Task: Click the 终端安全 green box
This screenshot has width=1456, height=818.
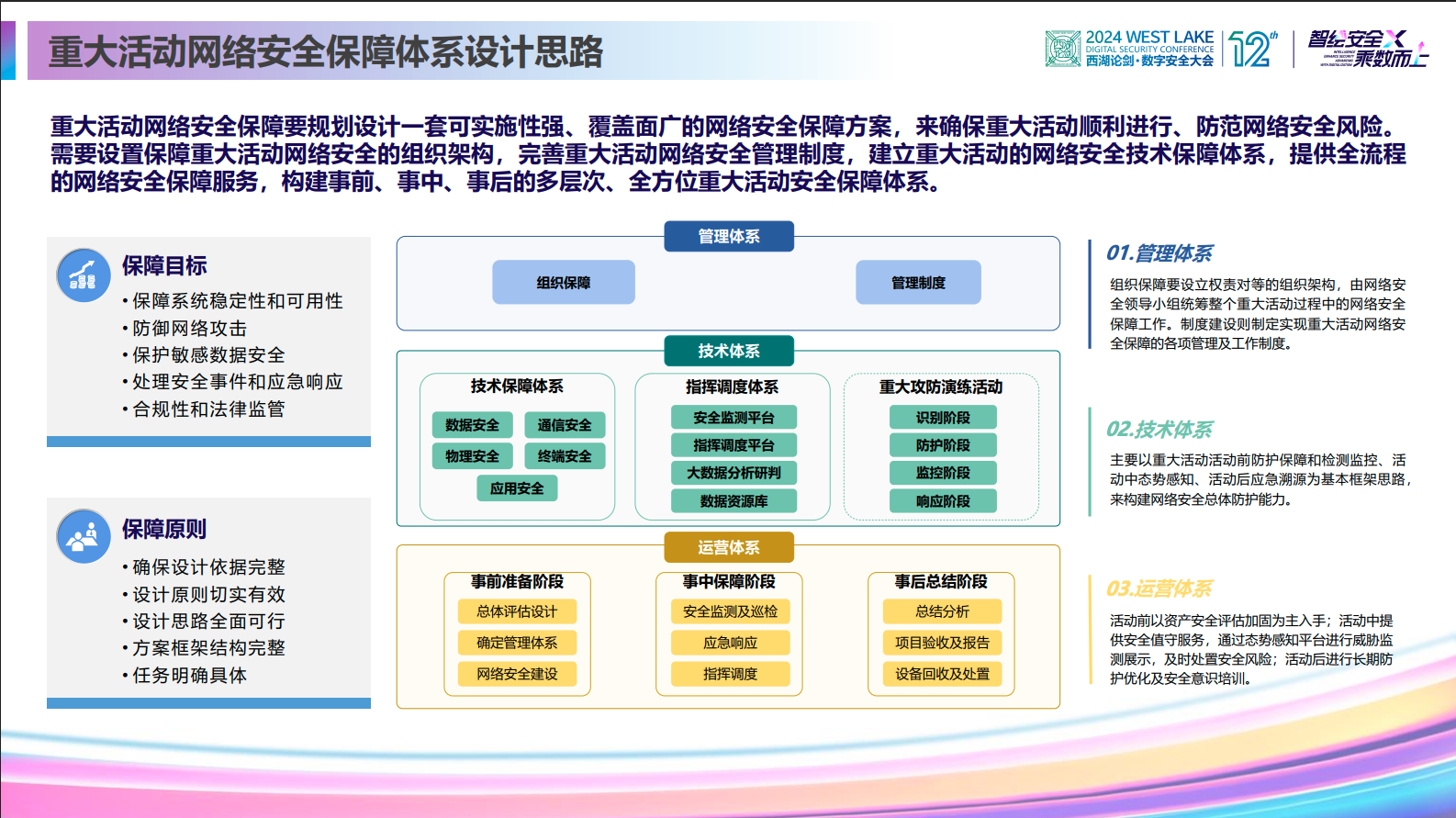Action: 565,456
